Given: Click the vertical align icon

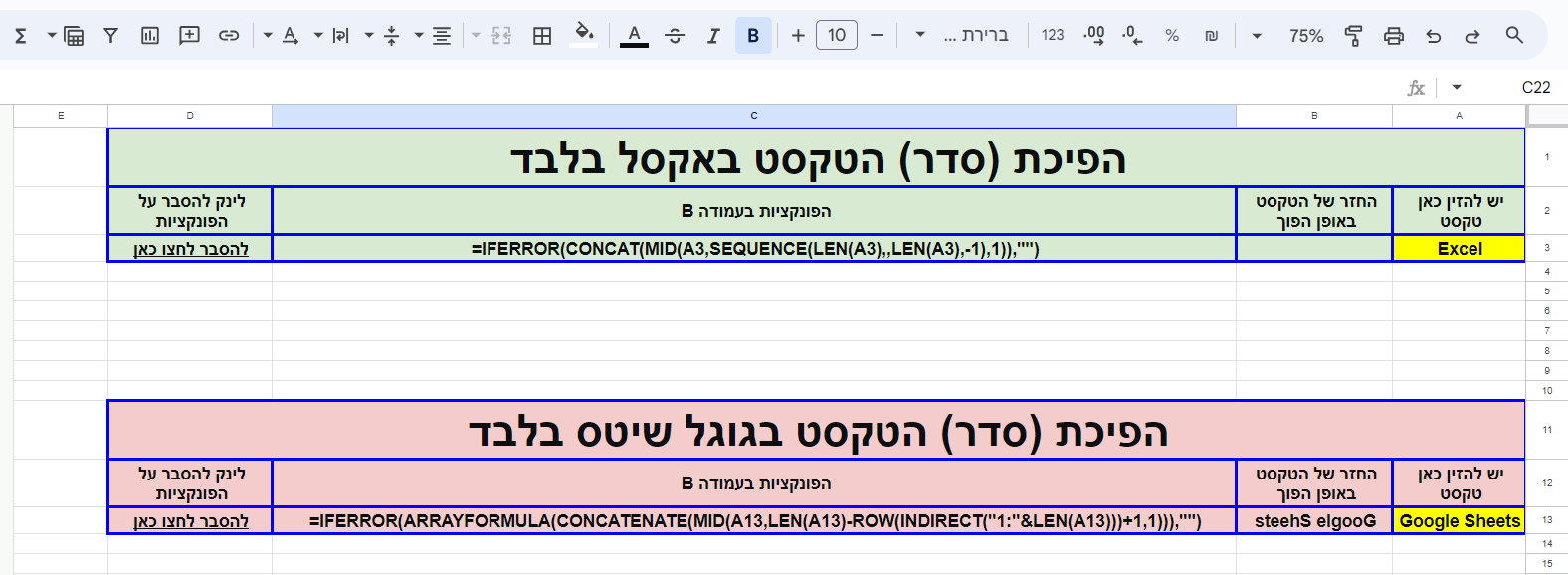Looking at the screenshot, I should 391,36.
